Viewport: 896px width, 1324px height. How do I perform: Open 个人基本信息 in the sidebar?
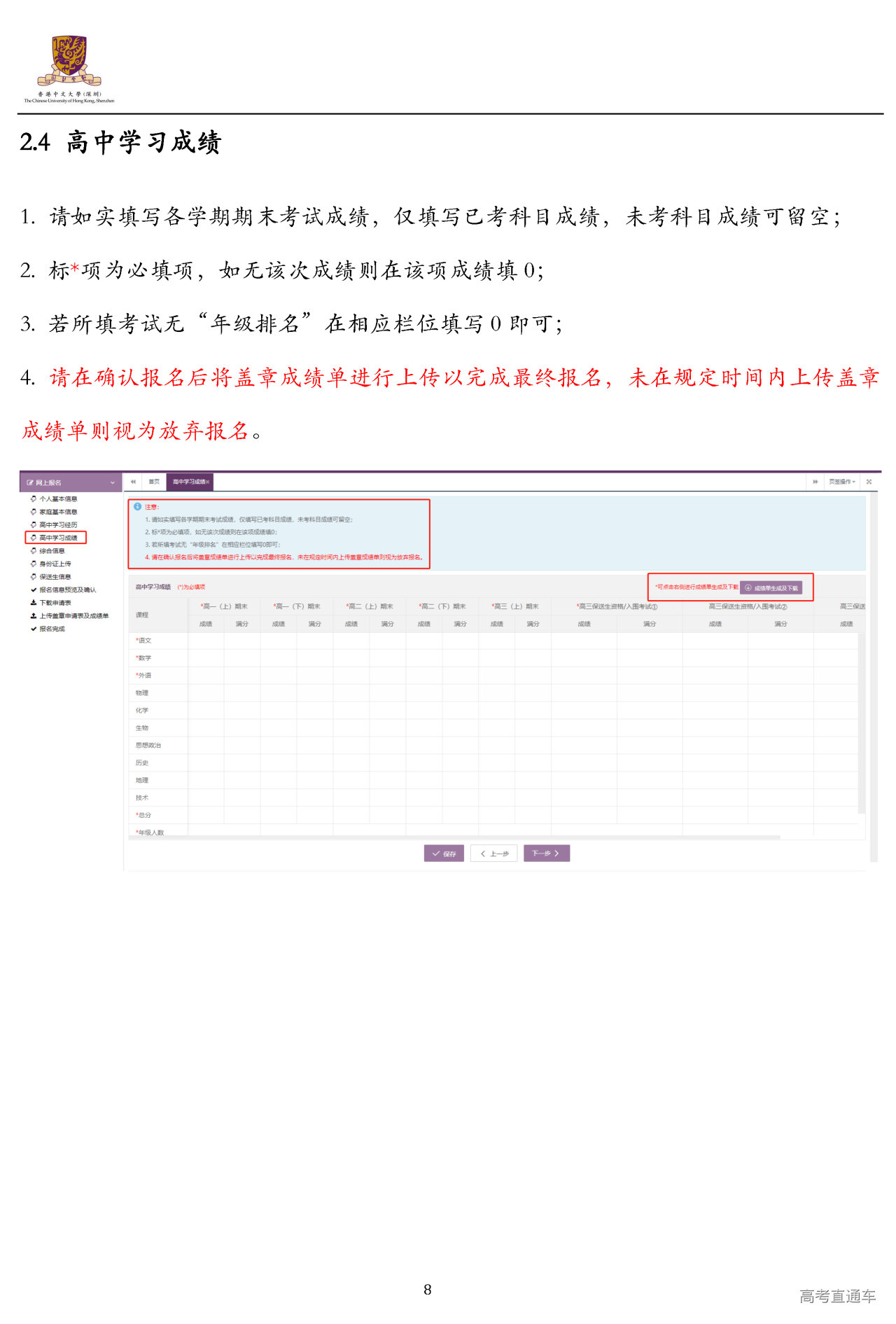tap(57, 499)
